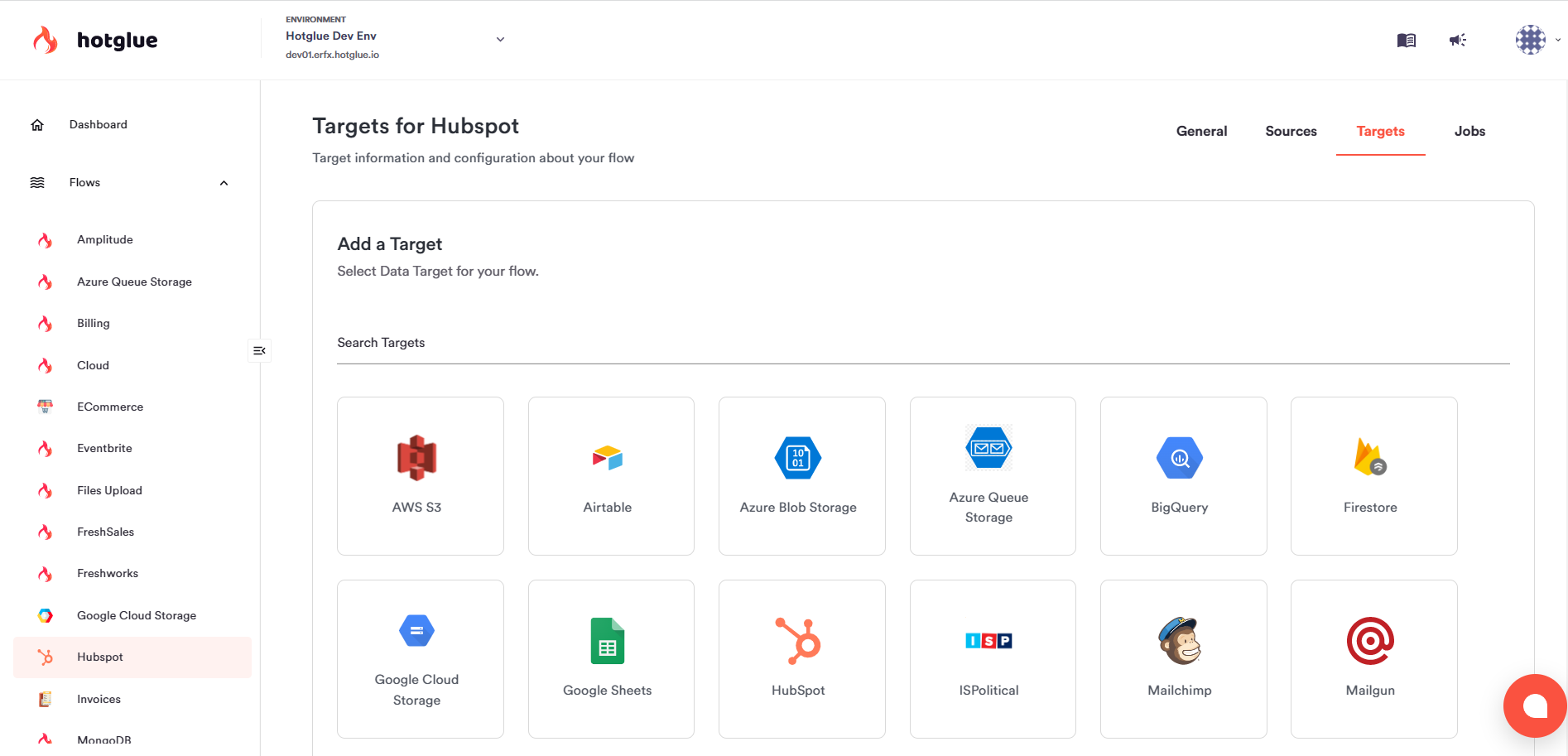The height and width of the screenshot is (756, 1568).
Task: Open the announcements megaphone icon
Action: [x=1458, y=40]
